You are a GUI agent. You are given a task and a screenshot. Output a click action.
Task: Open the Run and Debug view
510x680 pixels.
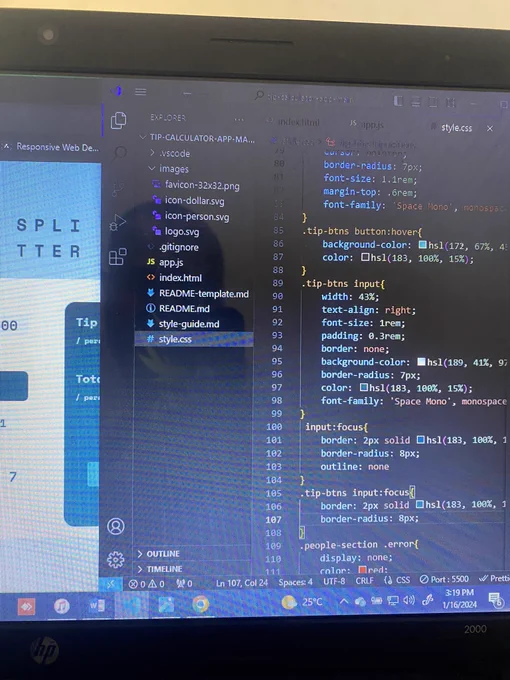118,223
